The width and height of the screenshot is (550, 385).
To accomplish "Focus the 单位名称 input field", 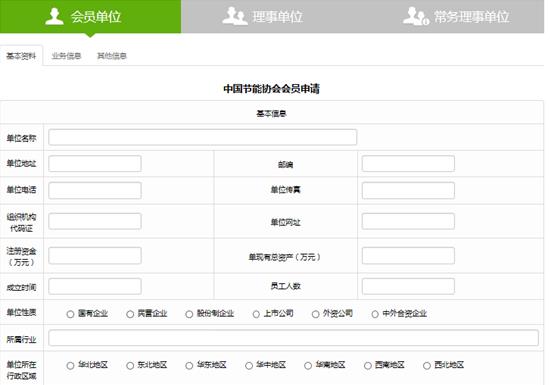I will pyautogui.click(x=203, y=137).
